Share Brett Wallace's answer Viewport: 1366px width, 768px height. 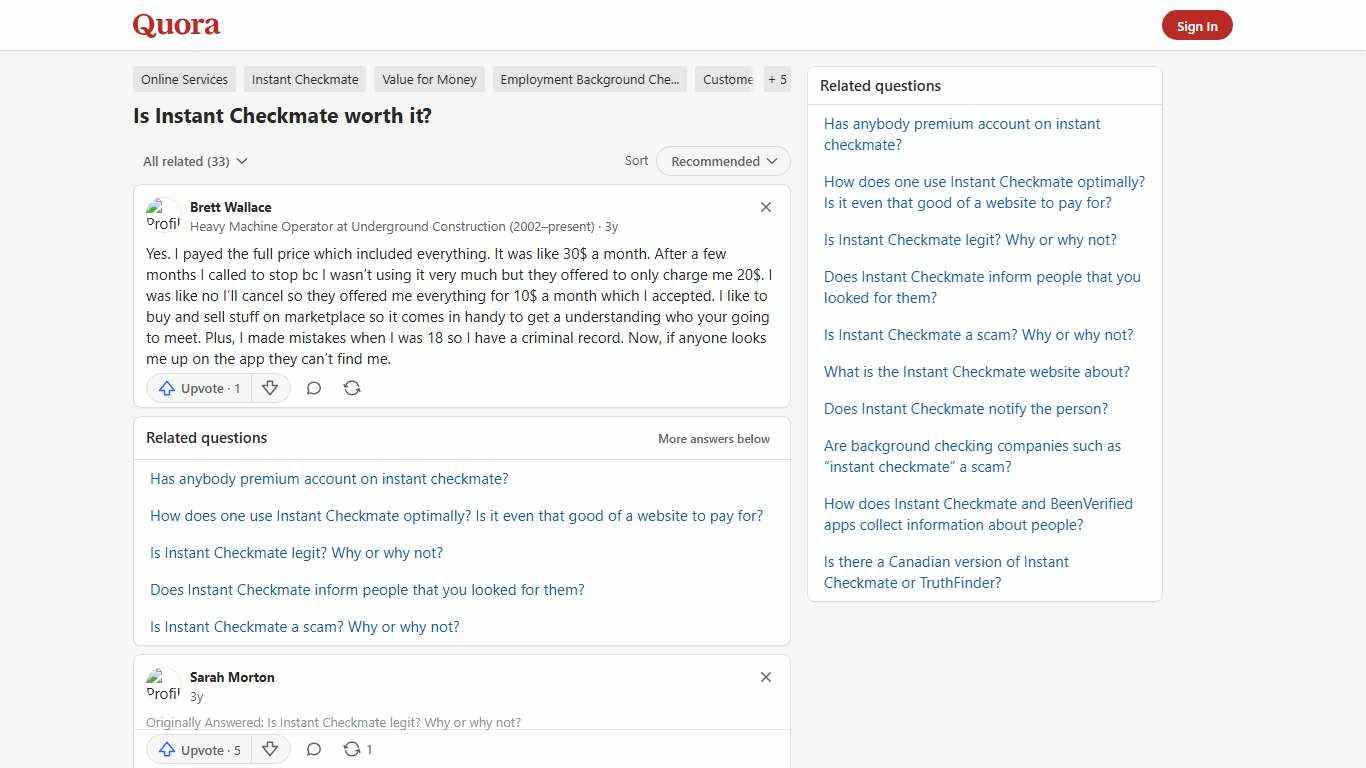tap(352, 388)
